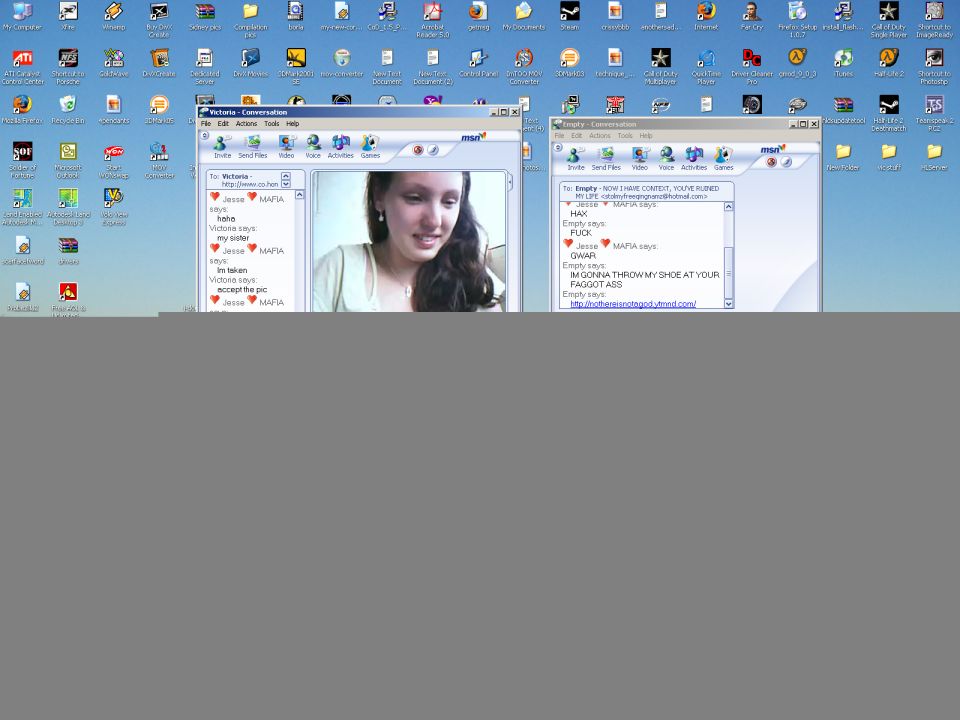
Task: Collapse toolbar arrow in Empty window
Action: pyautogui.click(x=558, y=148)
